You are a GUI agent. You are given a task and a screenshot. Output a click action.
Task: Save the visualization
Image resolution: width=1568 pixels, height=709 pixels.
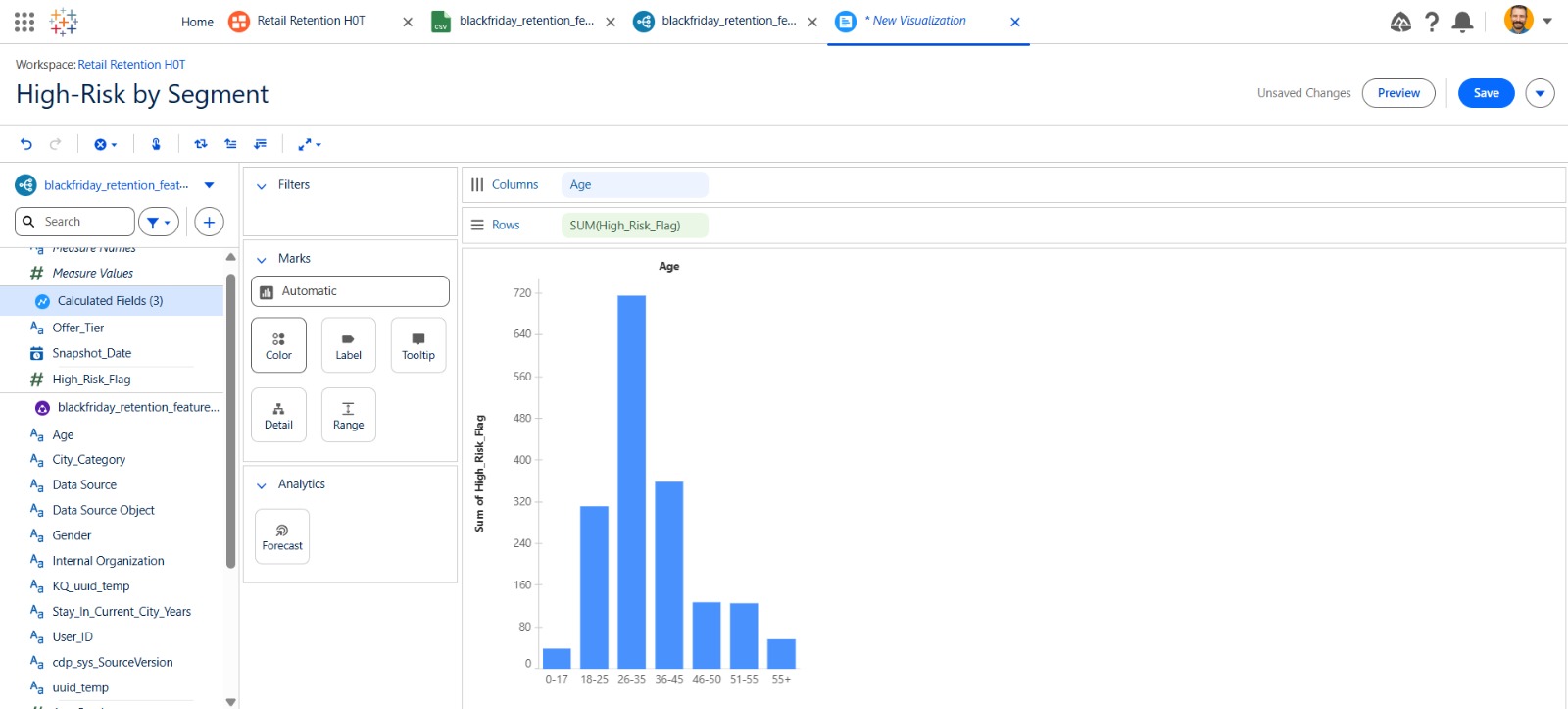click(1487, 93)
